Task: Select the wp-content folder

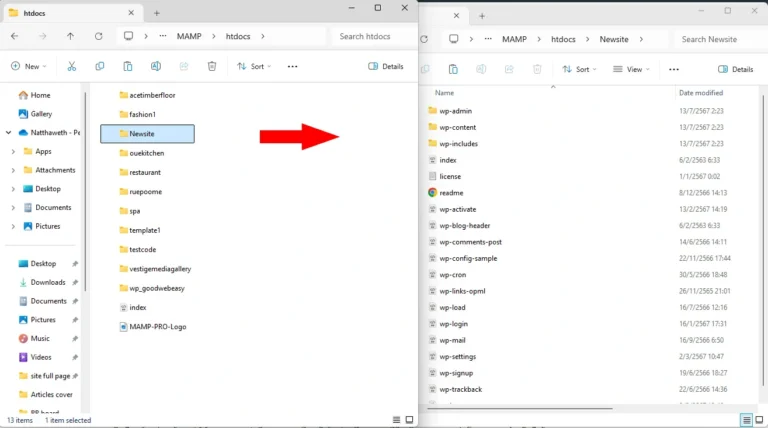Action: pyautogui.click(x=452, y=127)
